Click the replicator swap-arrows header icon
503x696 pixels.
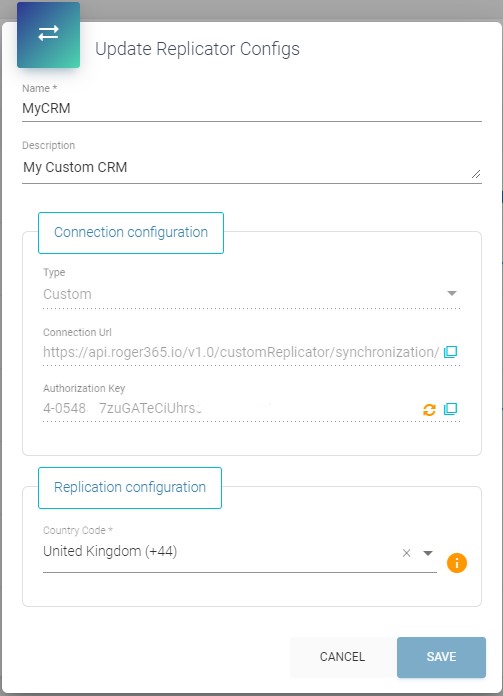tap(48, 35)
